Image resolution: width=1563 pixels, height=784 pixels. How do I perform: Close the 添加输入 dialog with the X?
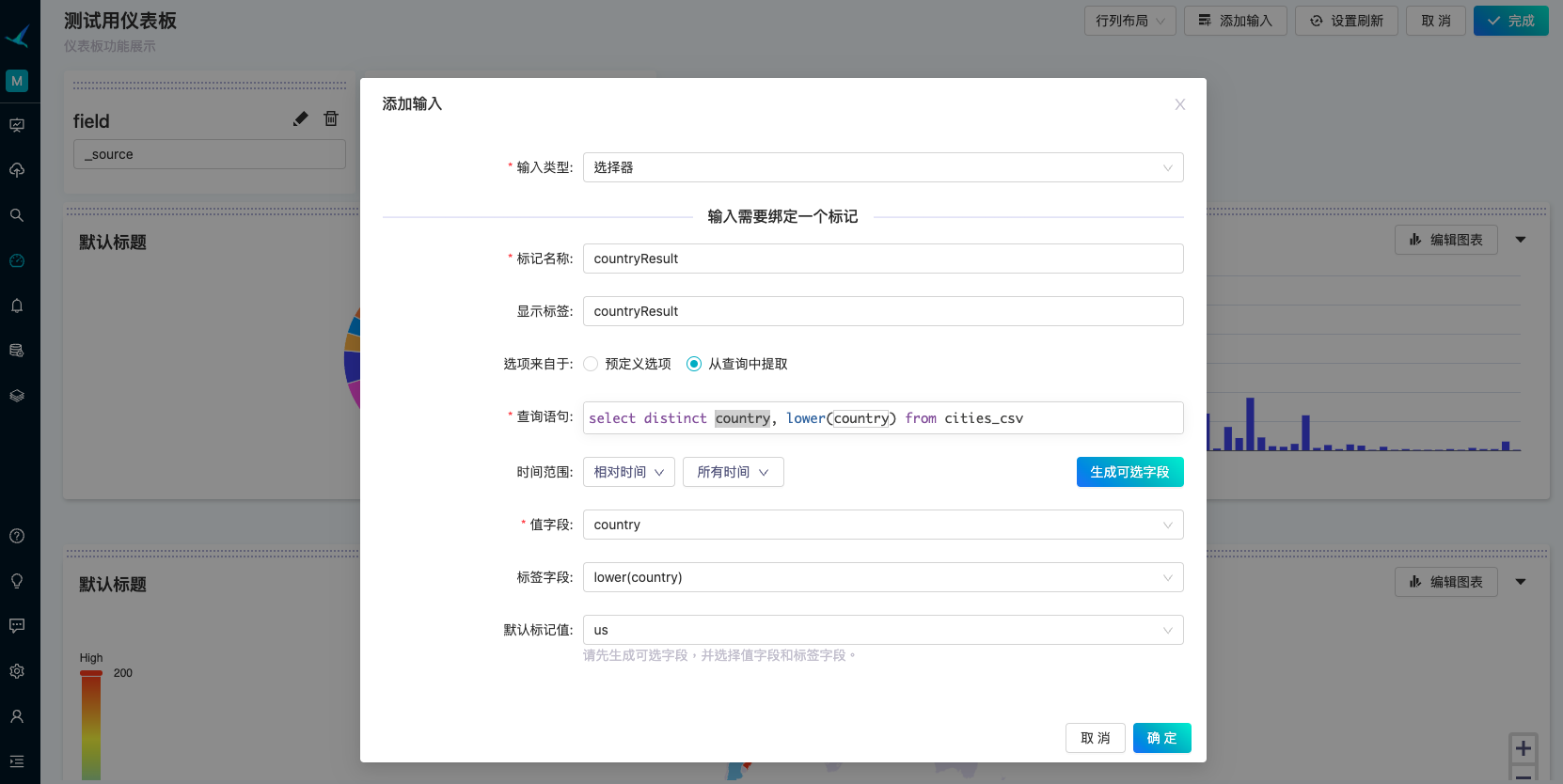tap(1180, 104)
